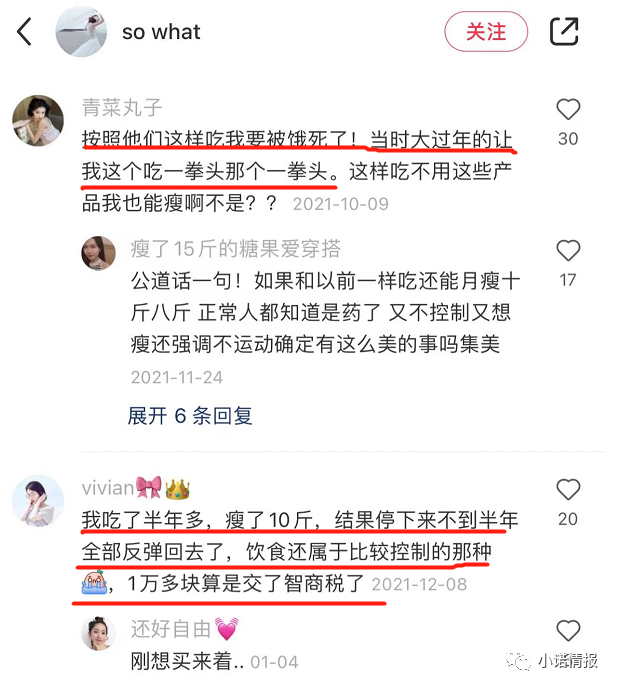Select comment dated 2021-12-08 to reply
The width and height of the screenshot is (617, 688).
coord(300,552)
